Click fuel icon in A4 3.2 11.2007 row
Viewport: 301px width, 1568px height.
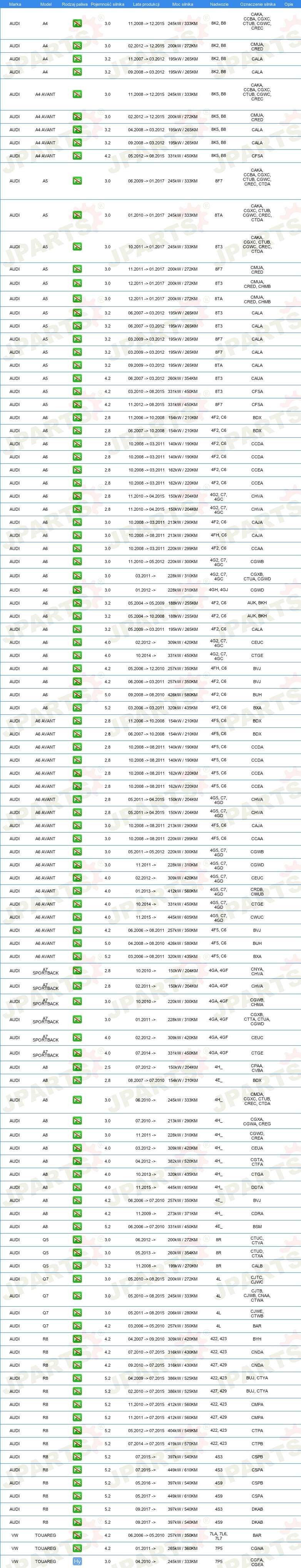77,59
